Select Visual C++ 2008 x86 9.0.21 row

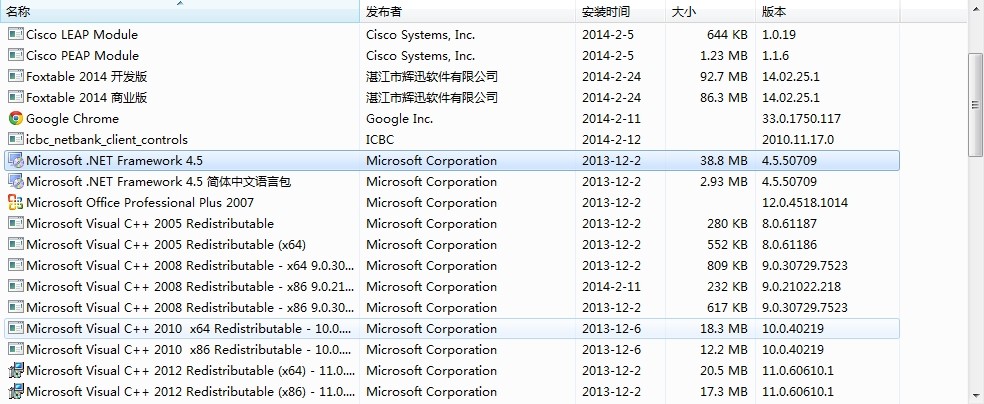(x=452, y=287)
